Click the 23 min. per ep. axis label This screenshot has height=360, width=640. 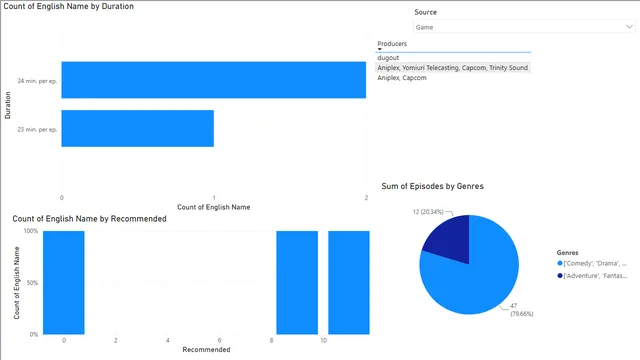(x=37, y=129)
